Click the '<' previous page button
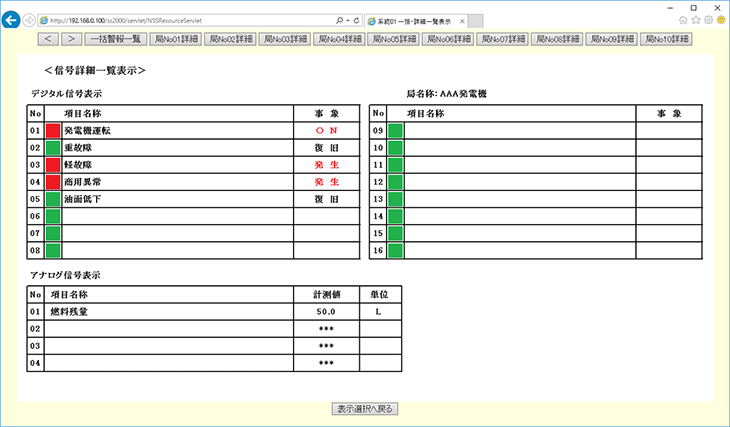Image resolution: width=730 pixels, height=427 pixels. [48, 39]
